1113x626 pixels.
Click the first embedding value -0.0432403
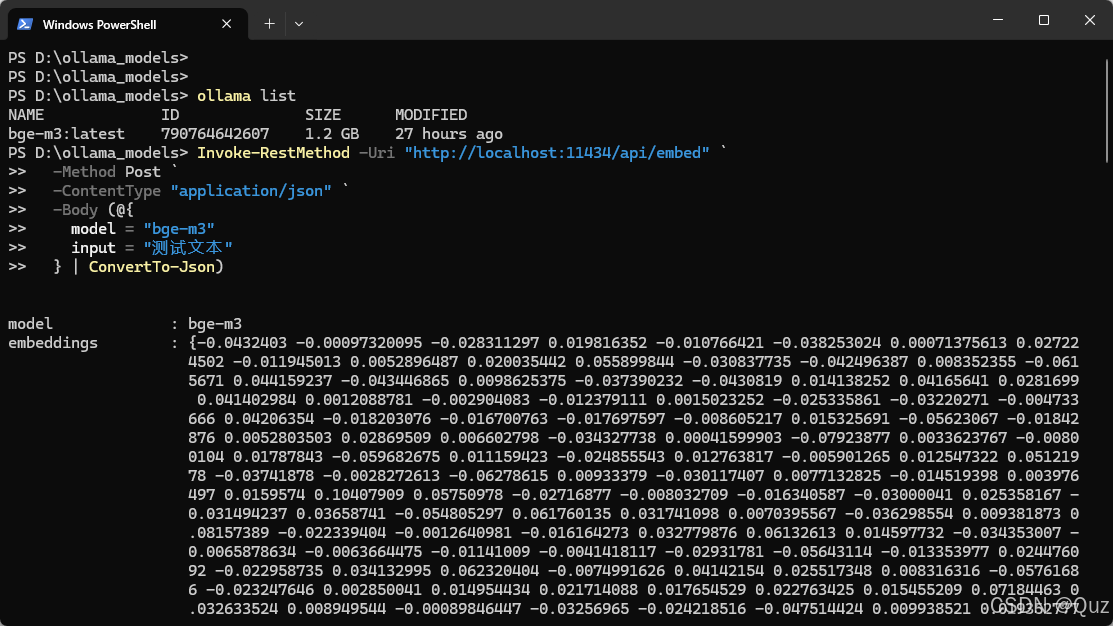coord(242,344)
